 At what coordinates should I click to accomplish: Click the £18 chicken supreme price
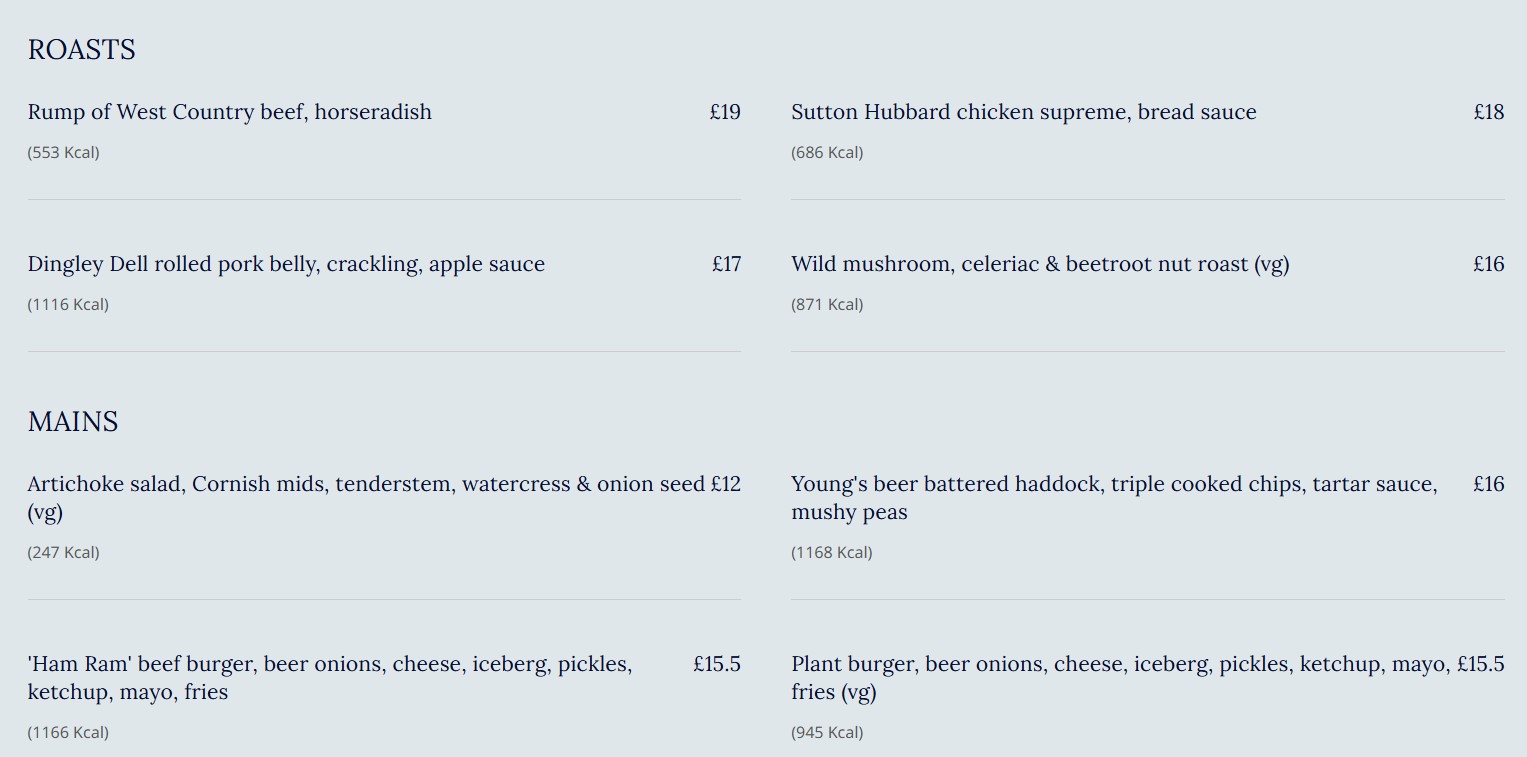point(1488,112)
